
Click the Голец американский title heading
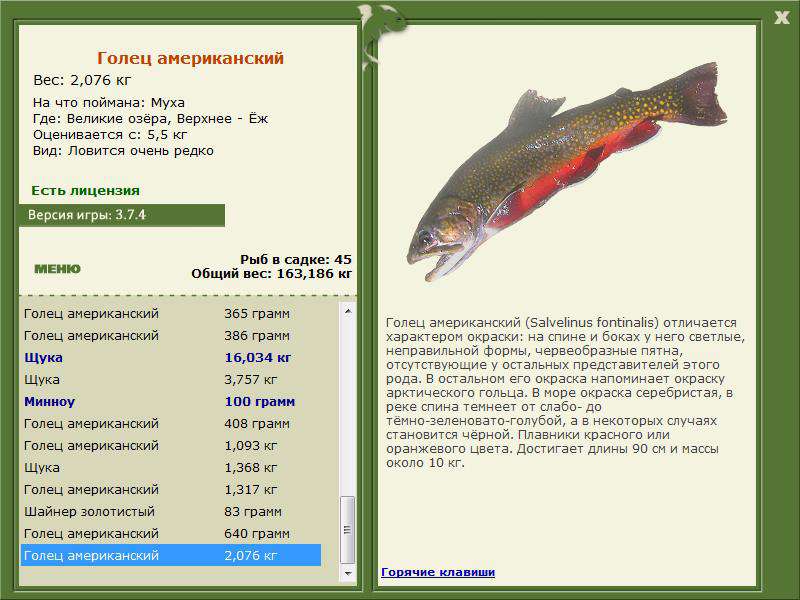coord(190,58)
